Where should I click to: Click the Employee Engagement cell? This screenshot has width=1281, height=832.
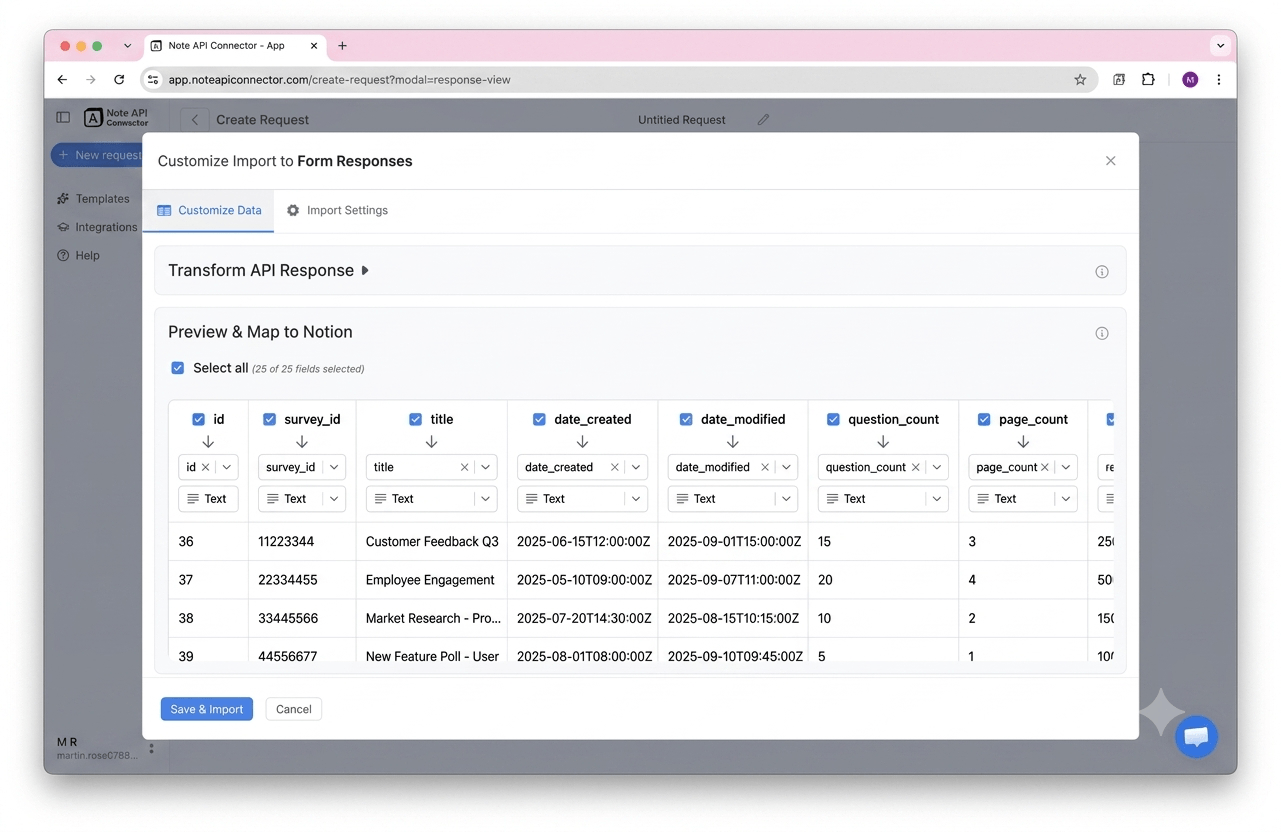coord(432,580)
